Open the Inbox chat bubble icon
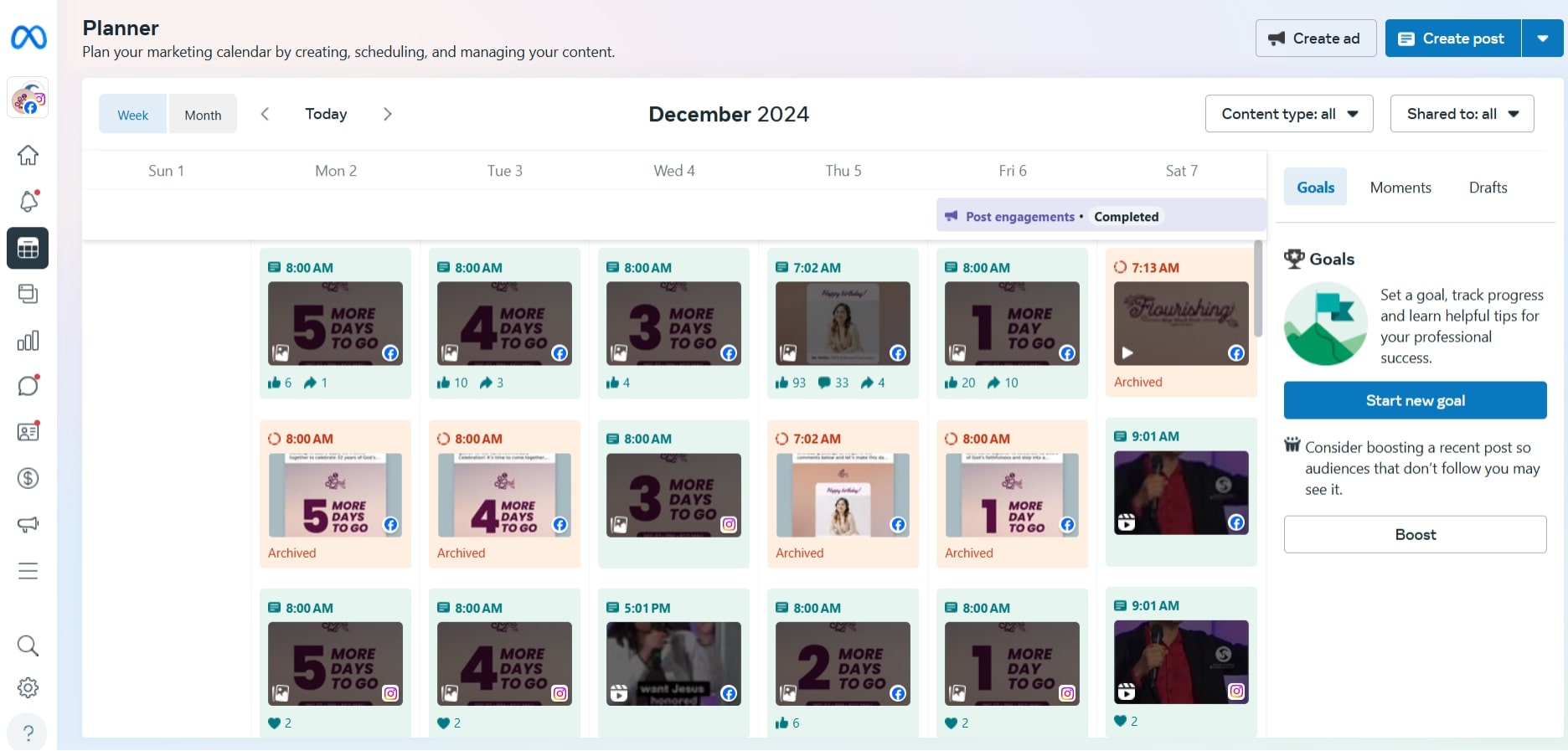1568x751 pixels. pos(28,386)
